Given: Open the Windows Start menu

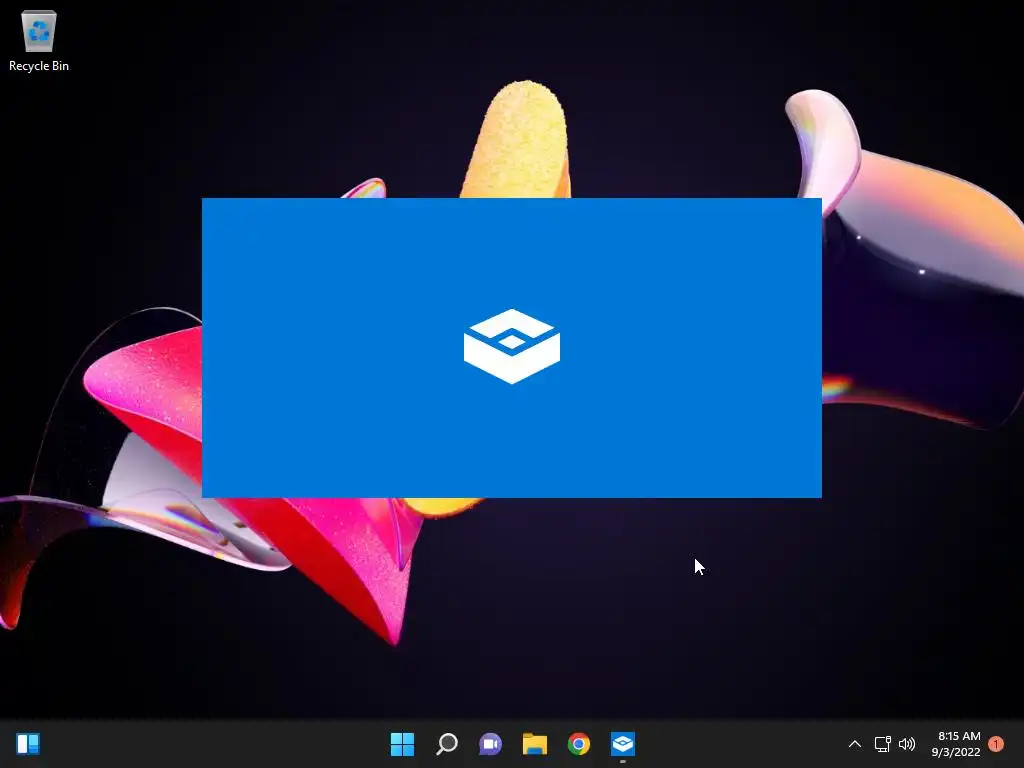Looking at the screenshot, I should [x=402, y=744].
